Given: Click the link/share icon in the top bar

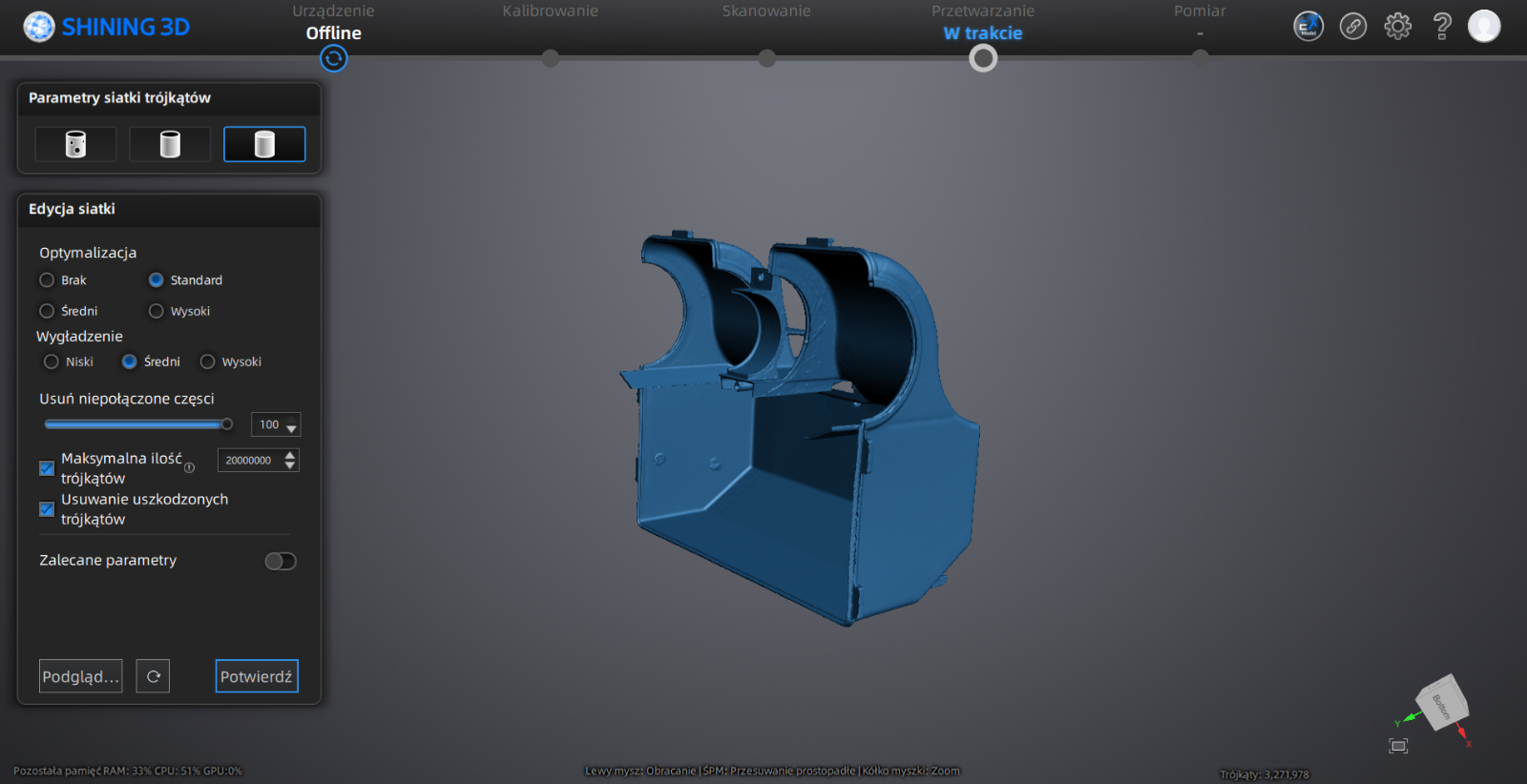Looking at the screenshot, I should 1352,26.
